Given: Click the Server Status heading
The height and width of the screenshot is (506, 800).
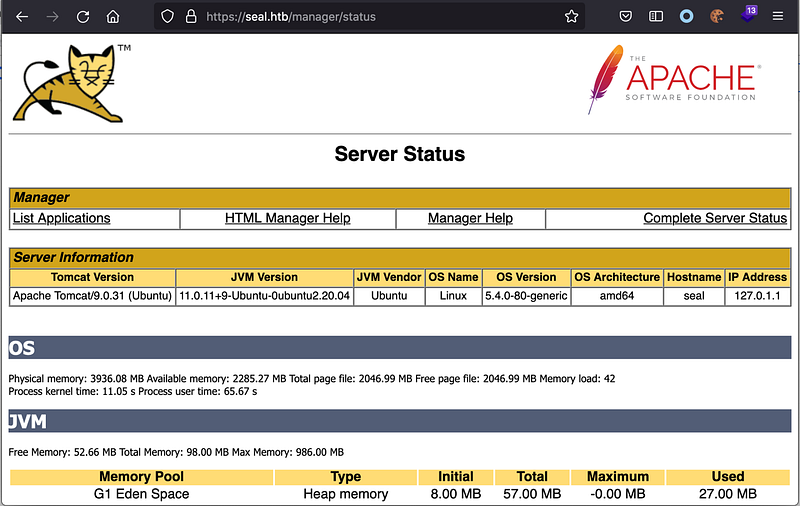Looking at the screenshot, I should pos(399,154).
